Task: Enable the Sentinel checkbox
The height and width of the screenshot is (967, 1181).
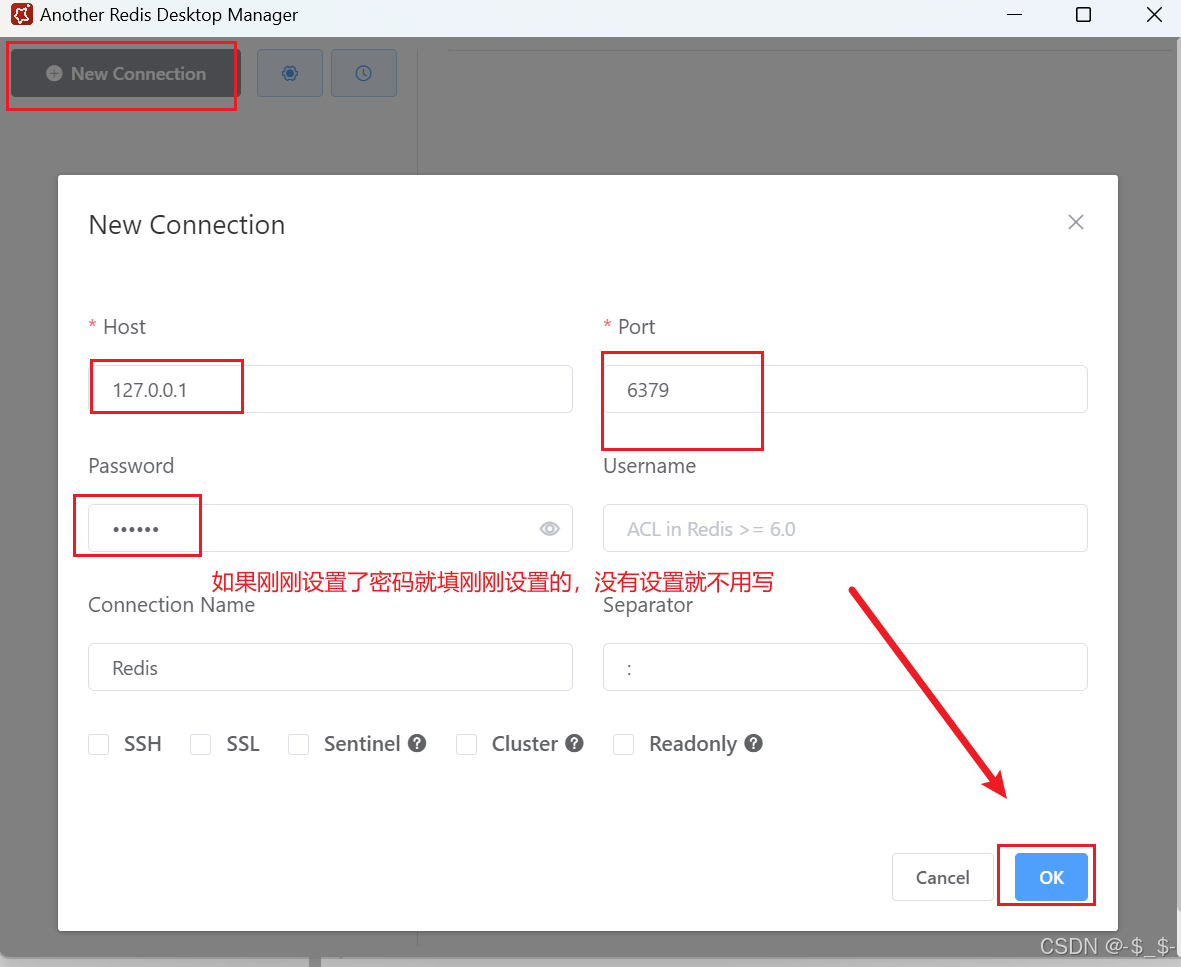Action: (x=298, y=744)
